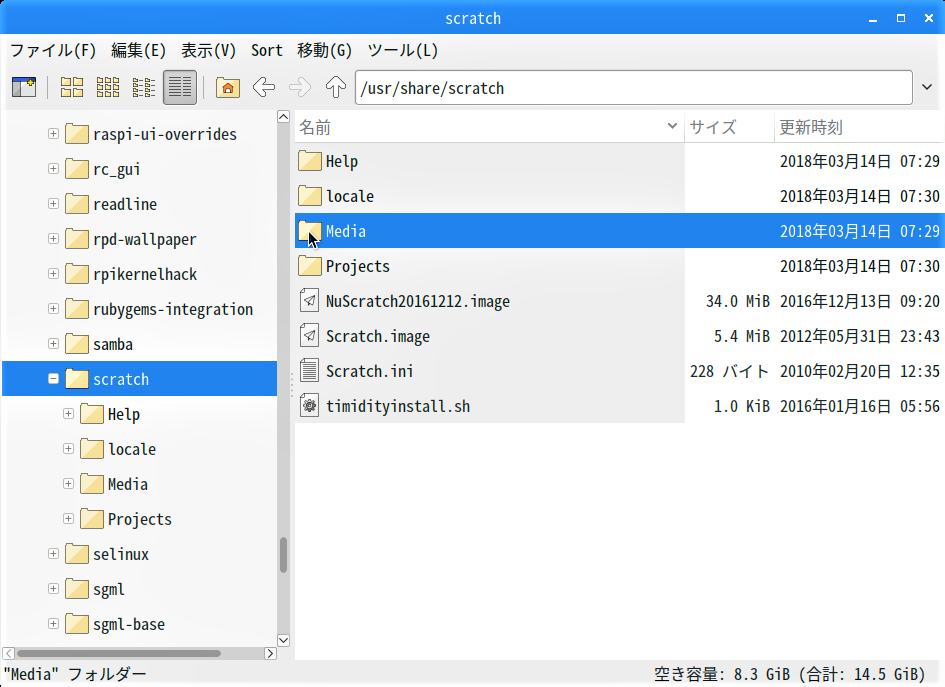Click tree scroll left arrow

coord(8,653)
